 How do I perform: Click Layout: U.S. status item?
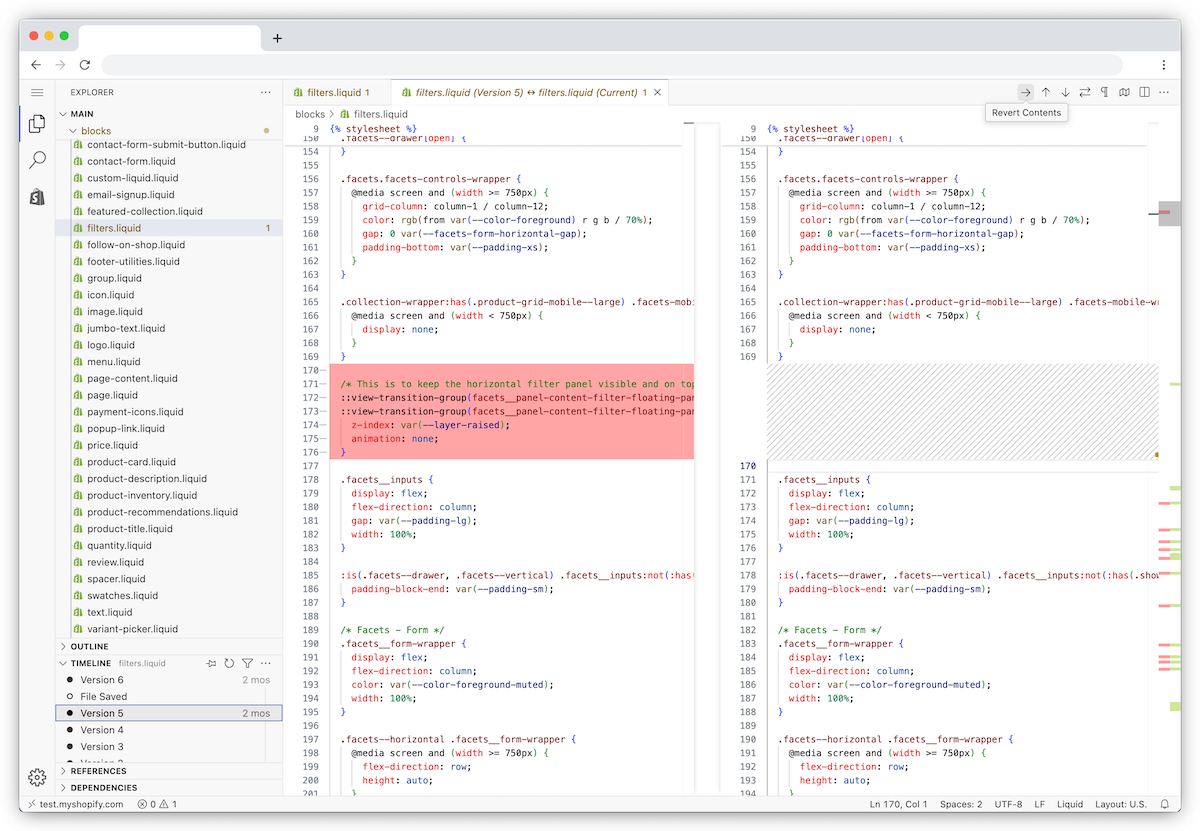coord(1120,804)
